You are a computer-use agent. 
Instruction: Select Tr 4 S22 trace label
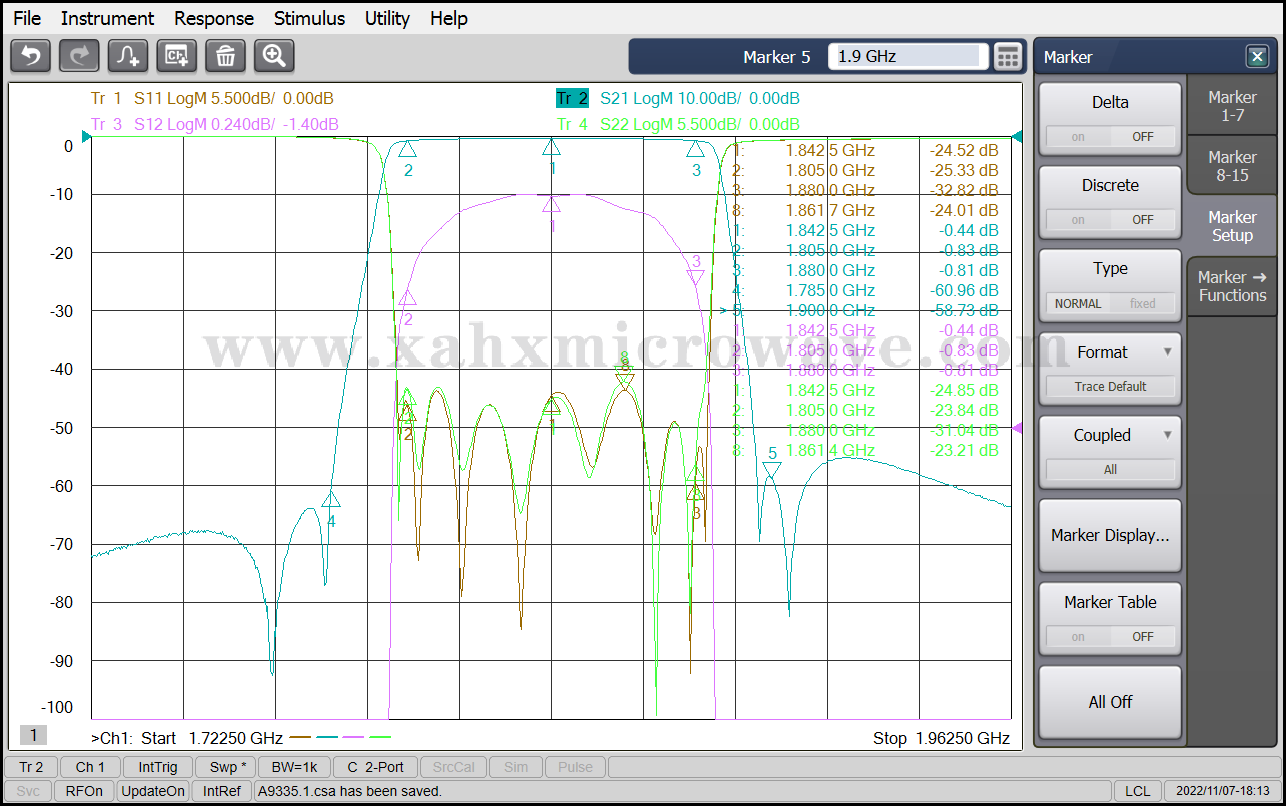pos(678,124)
